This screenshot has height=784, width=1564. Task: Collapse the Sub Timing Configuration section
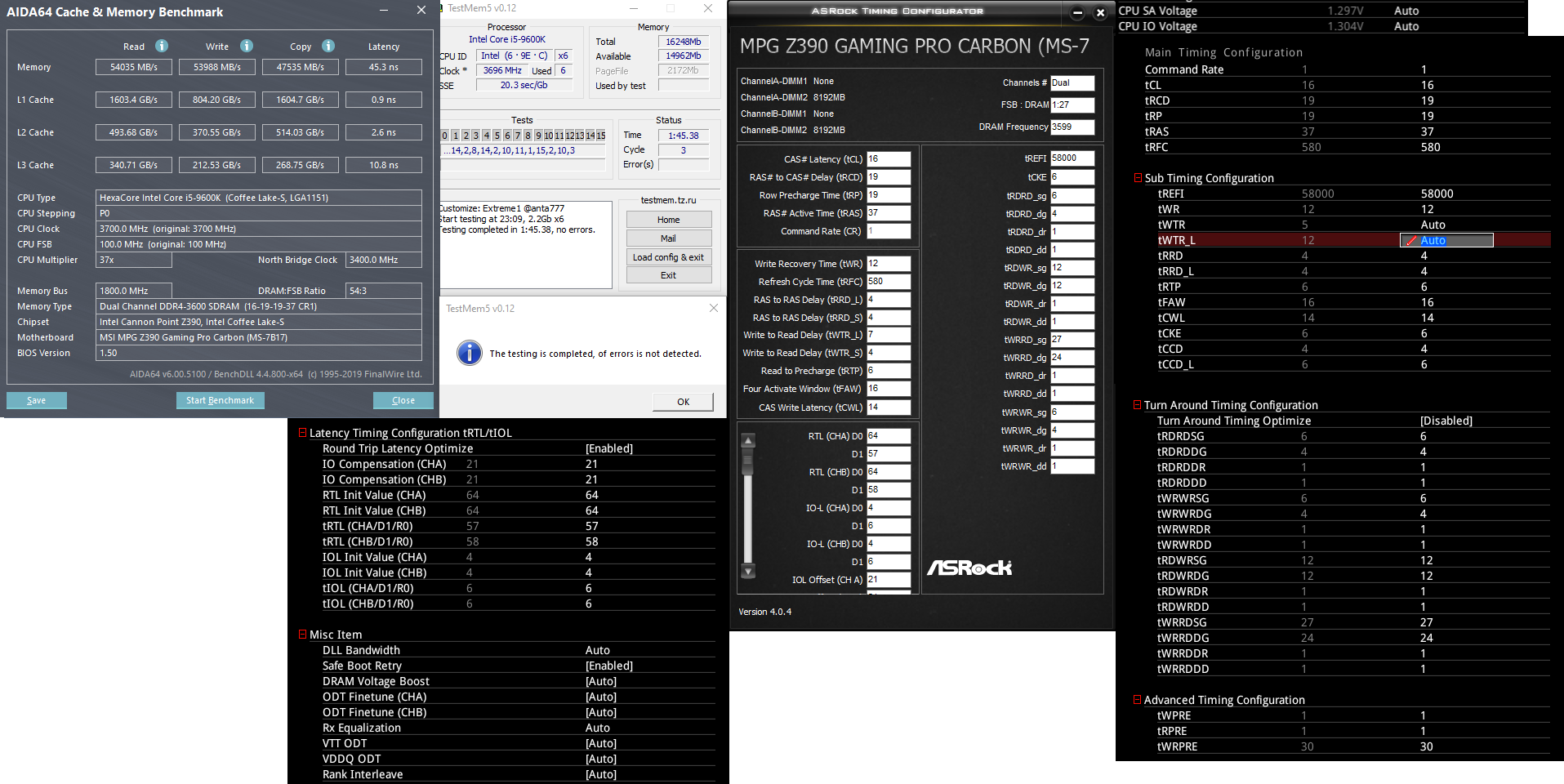1138,178
